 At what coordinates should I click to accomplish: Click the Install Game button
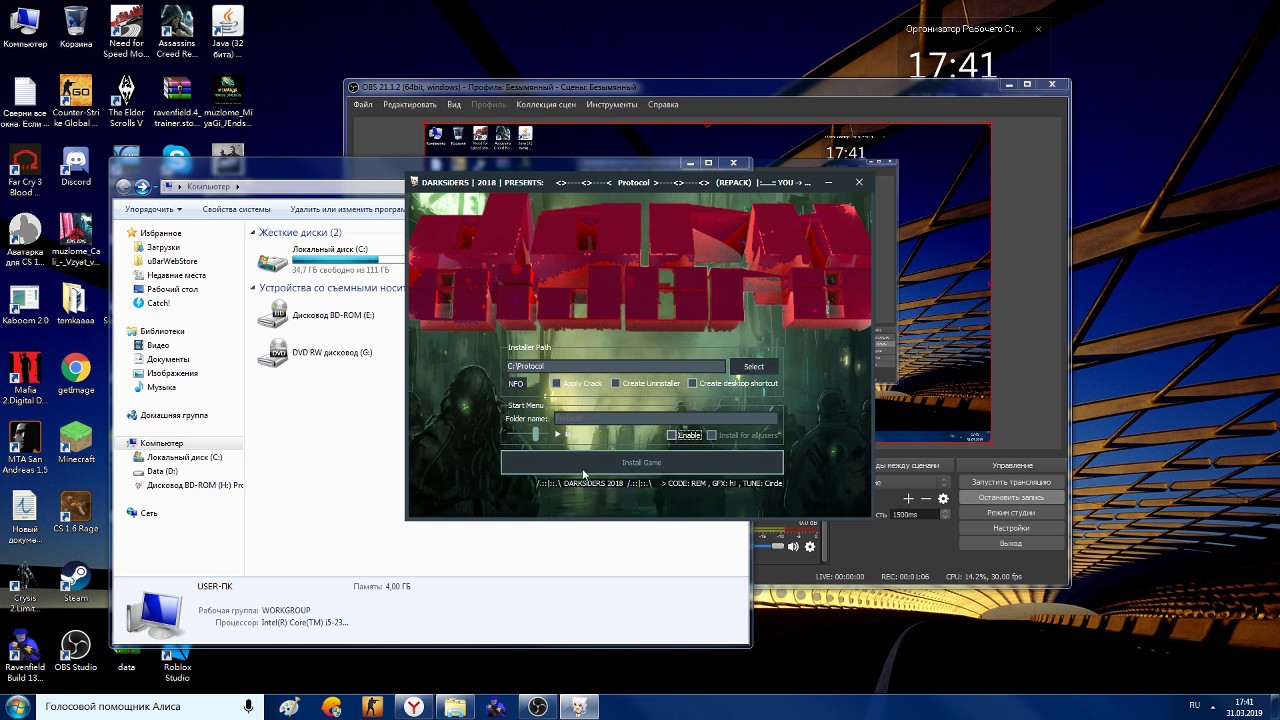[x=642, y=463]
